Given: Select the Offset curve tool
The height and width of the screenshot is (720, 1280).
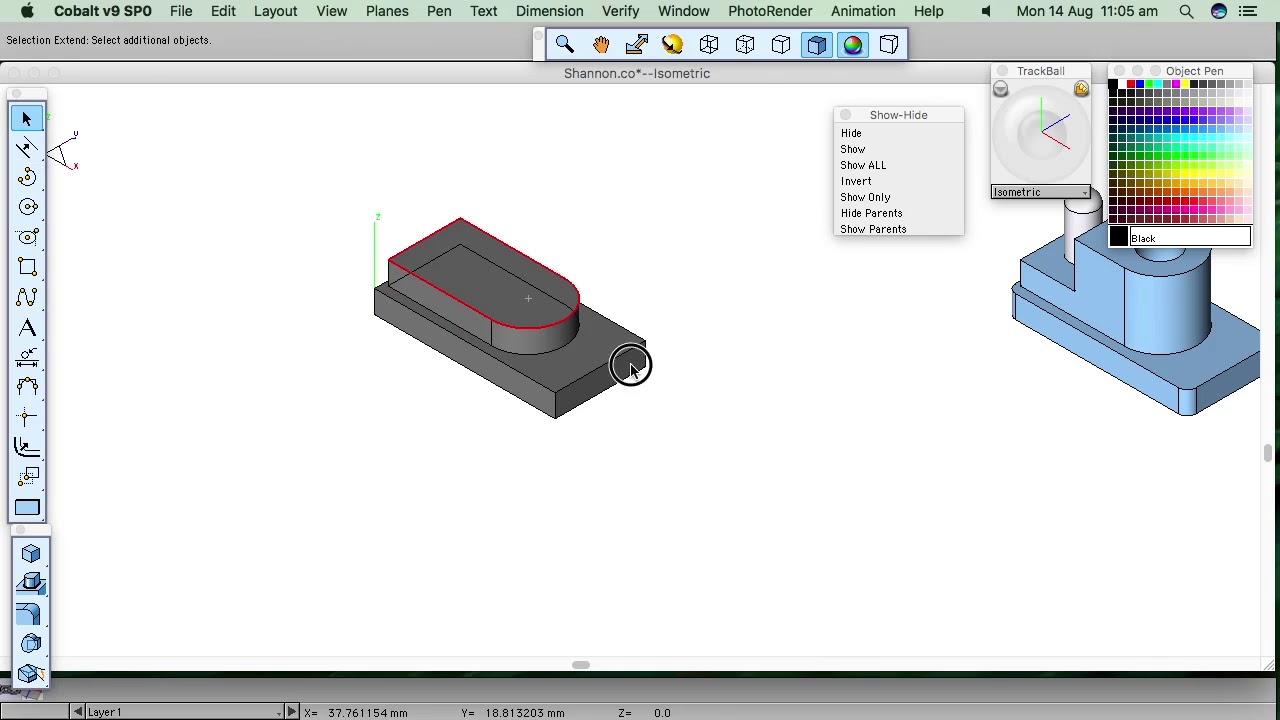Looking at the screenshot, I should (x=27, y=447).
